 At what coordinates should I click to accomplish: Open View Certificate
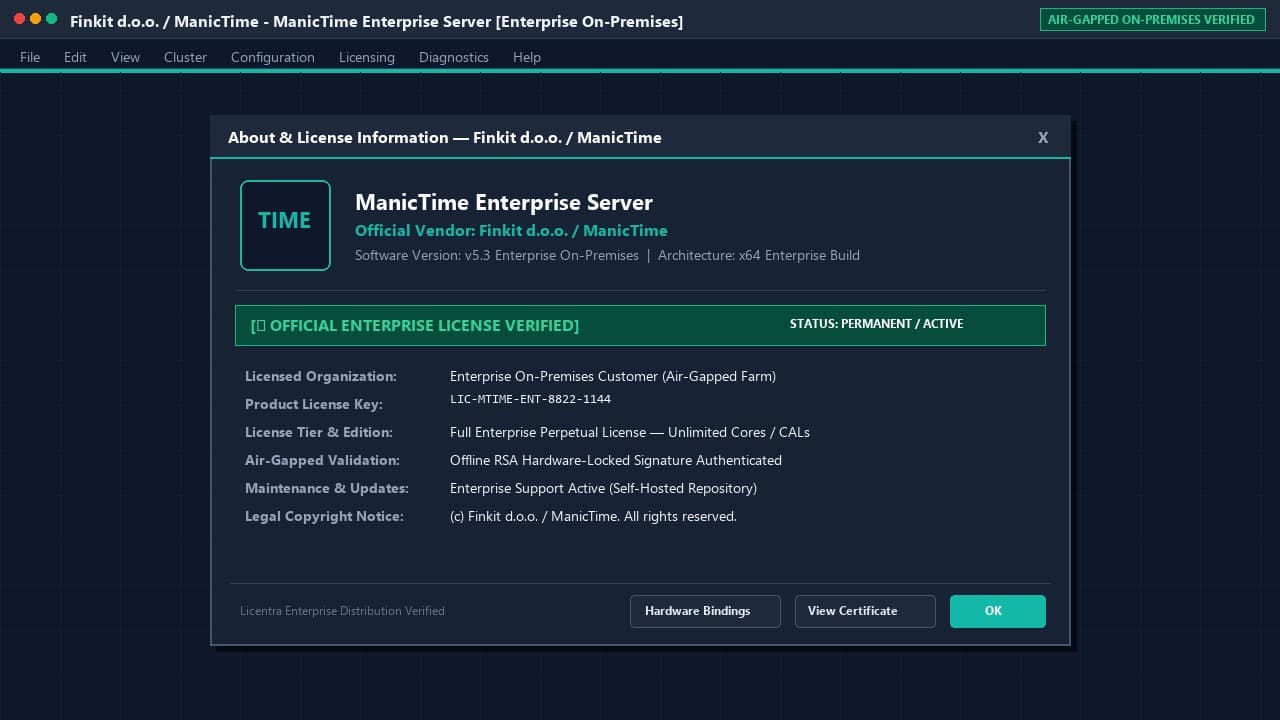pos(865,611)
